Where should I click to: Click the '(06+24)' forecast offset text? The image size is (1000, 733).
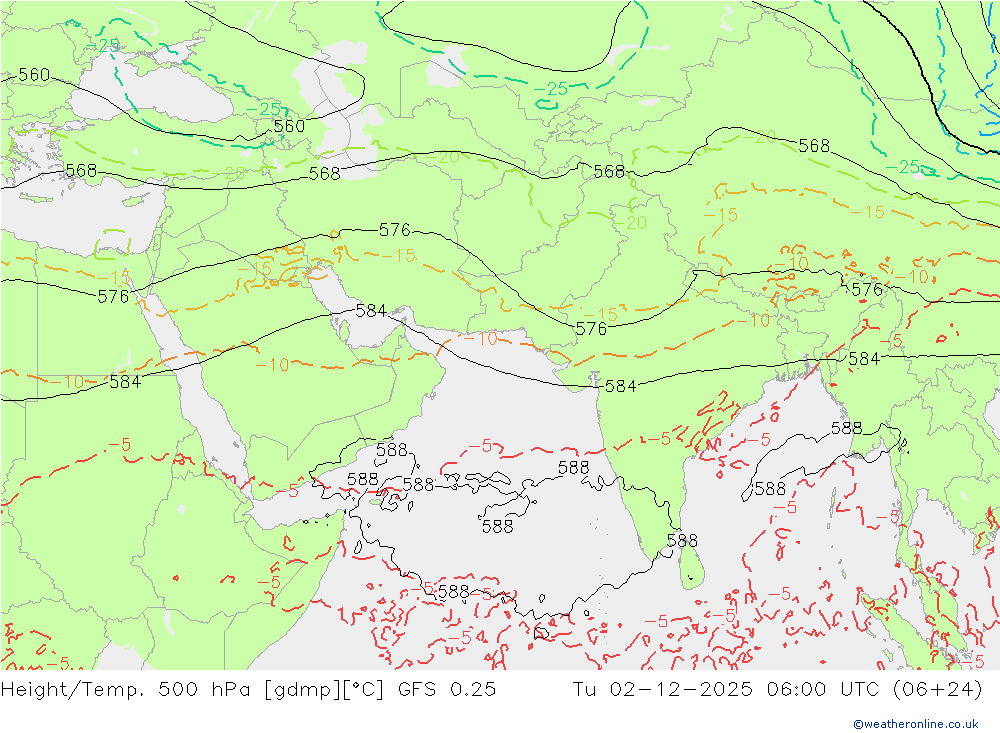tap(938, 690)
